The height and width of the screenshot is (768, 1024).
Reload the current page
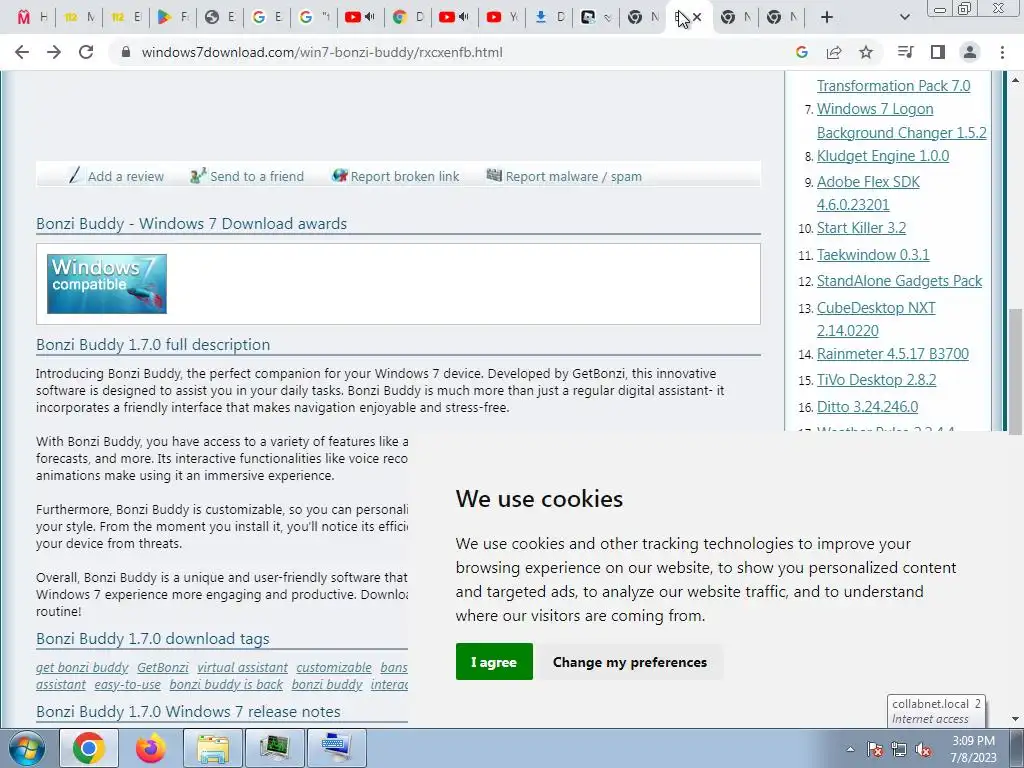(86, 52)
